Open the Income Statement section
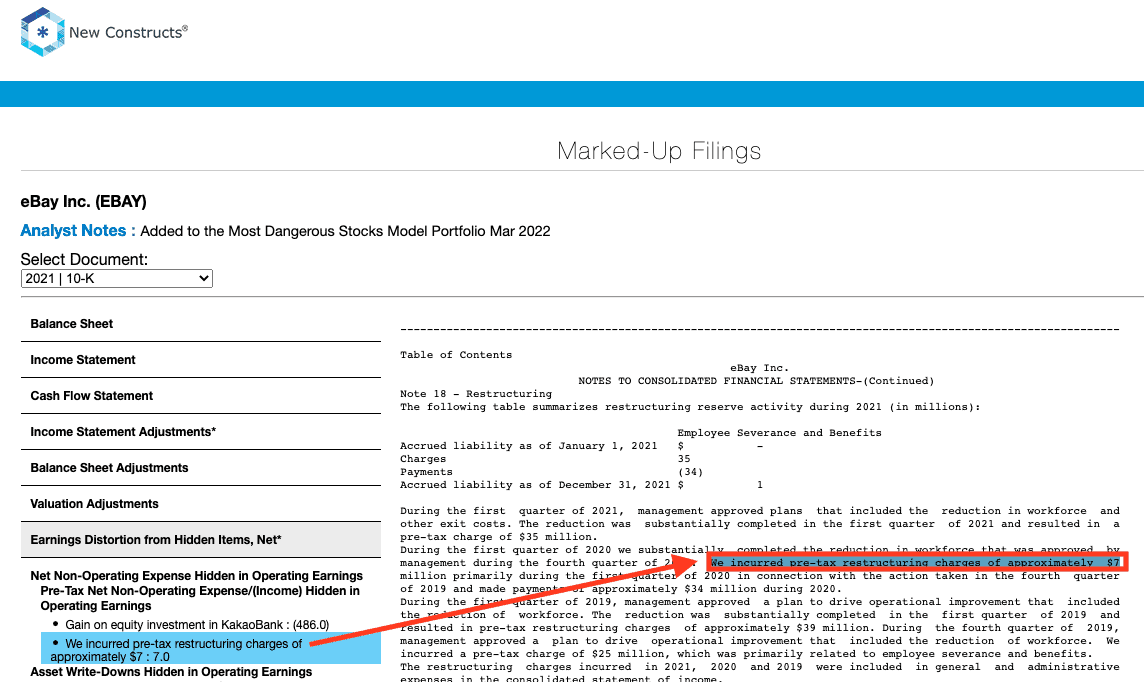 tap(201, 360)
